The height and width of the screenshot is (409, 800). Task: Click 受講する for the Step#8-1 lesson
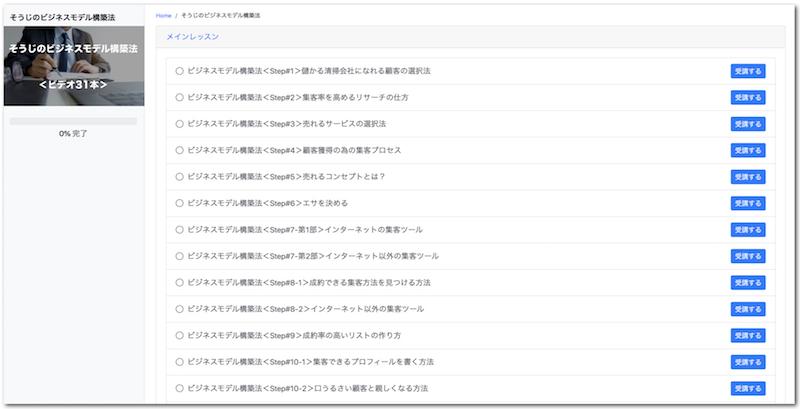tap(747, 283)
